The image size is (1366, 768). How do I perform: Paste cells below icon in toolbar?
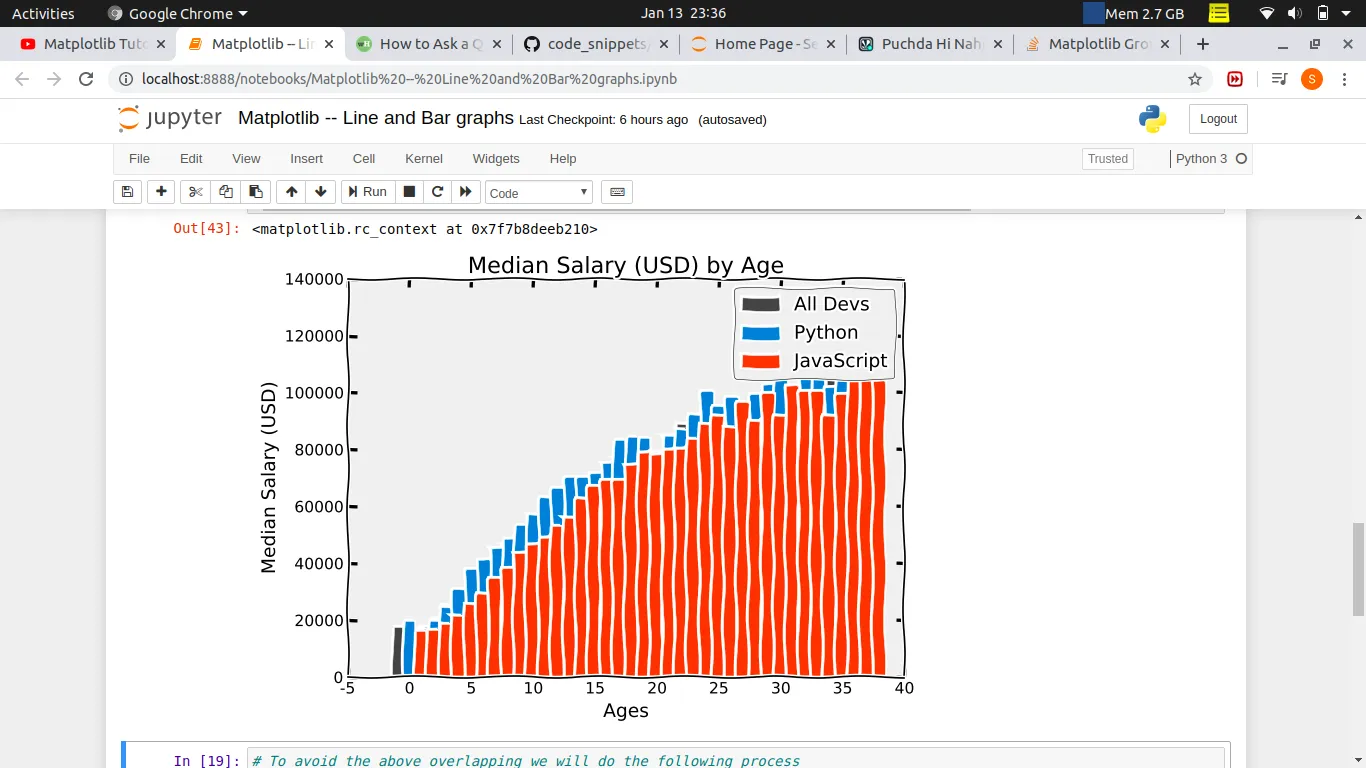pos(256,192)
